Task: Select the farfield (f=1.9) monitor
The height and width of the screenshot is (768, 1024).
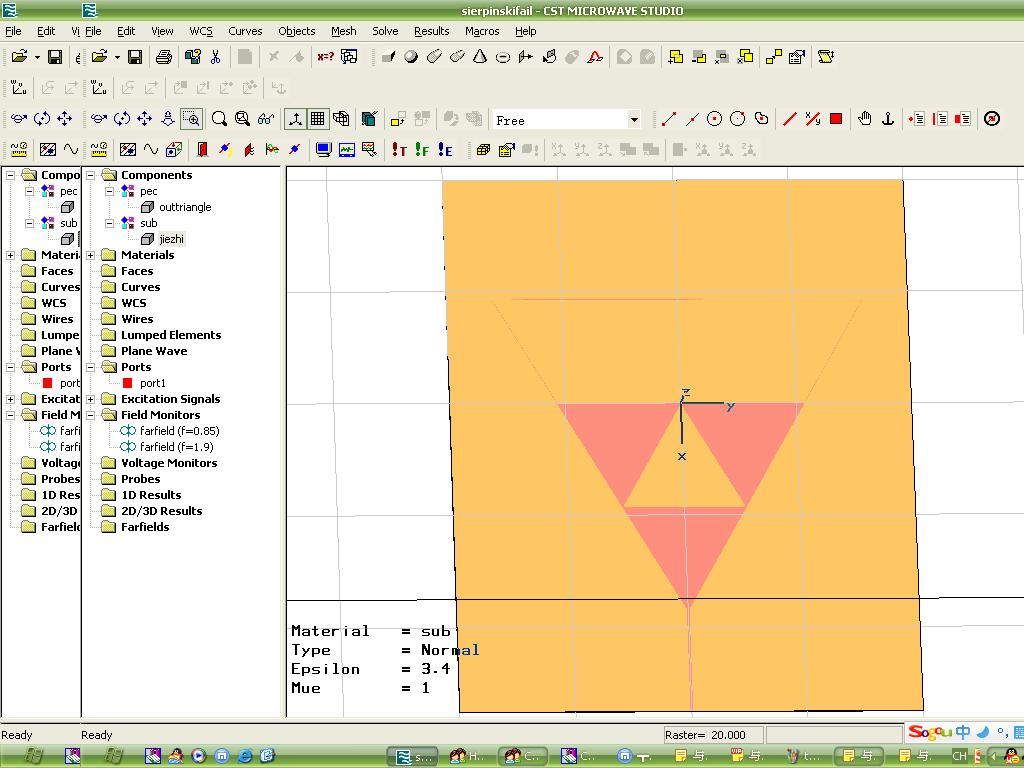Action: point(176,447)
